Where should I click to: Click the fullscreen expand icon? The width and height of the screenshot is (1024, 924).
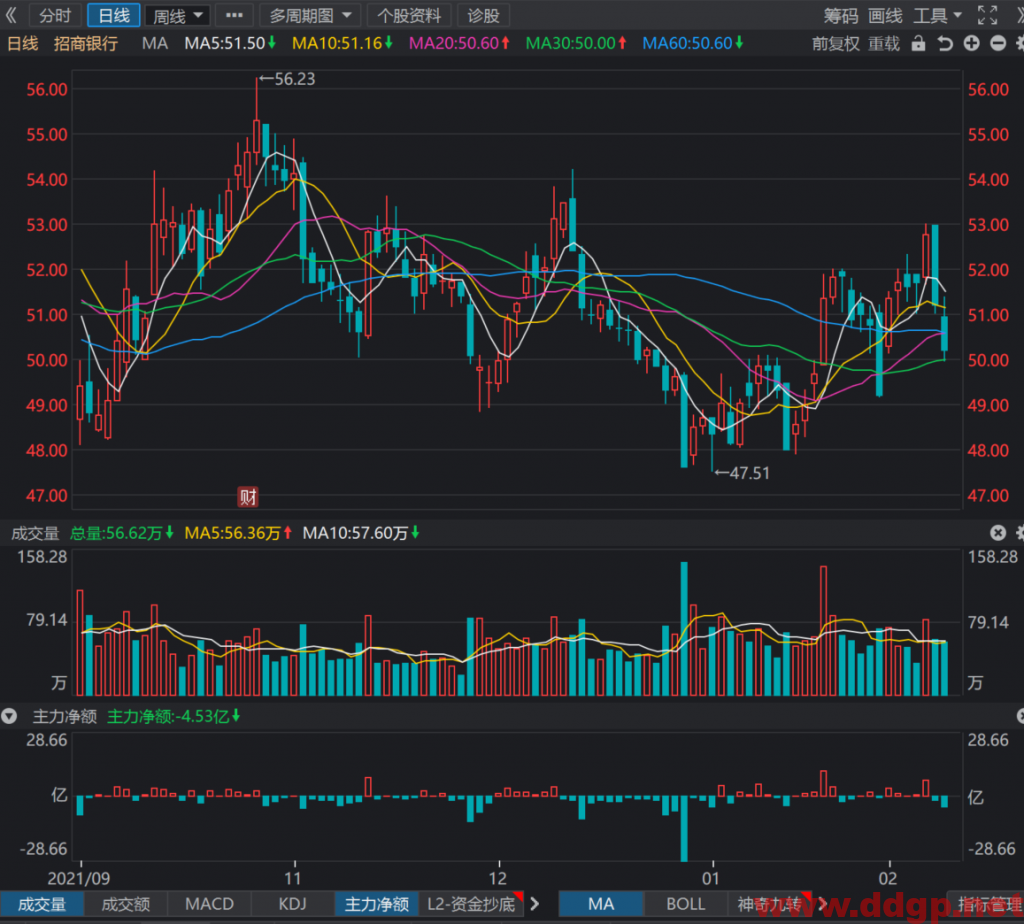tap(987, 15)
